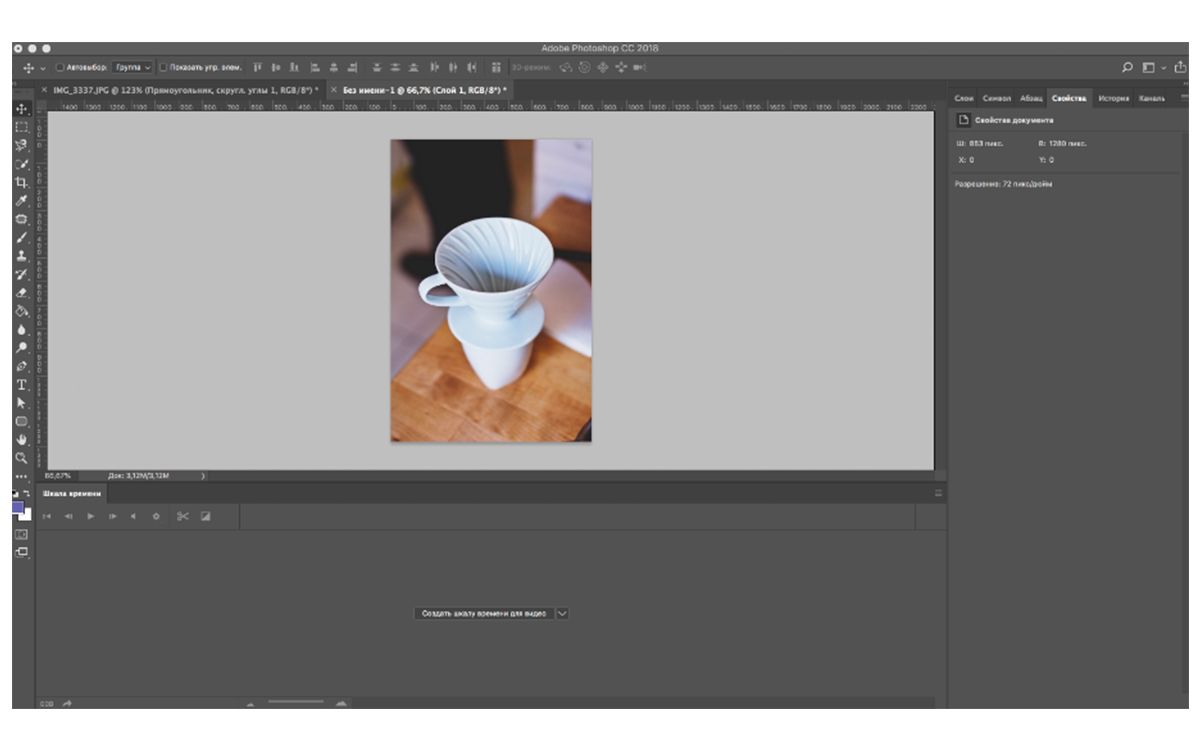
Task: Select the Blur tool drop icon
Action: click(21, 329)
